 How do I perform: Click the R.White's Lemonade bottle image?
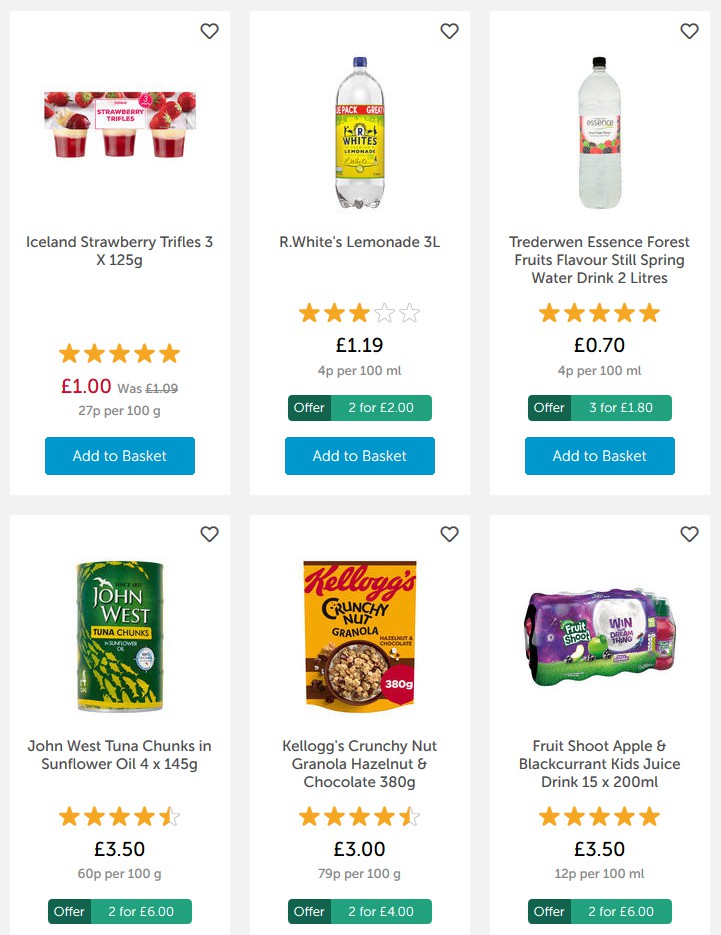pos(360,132)
